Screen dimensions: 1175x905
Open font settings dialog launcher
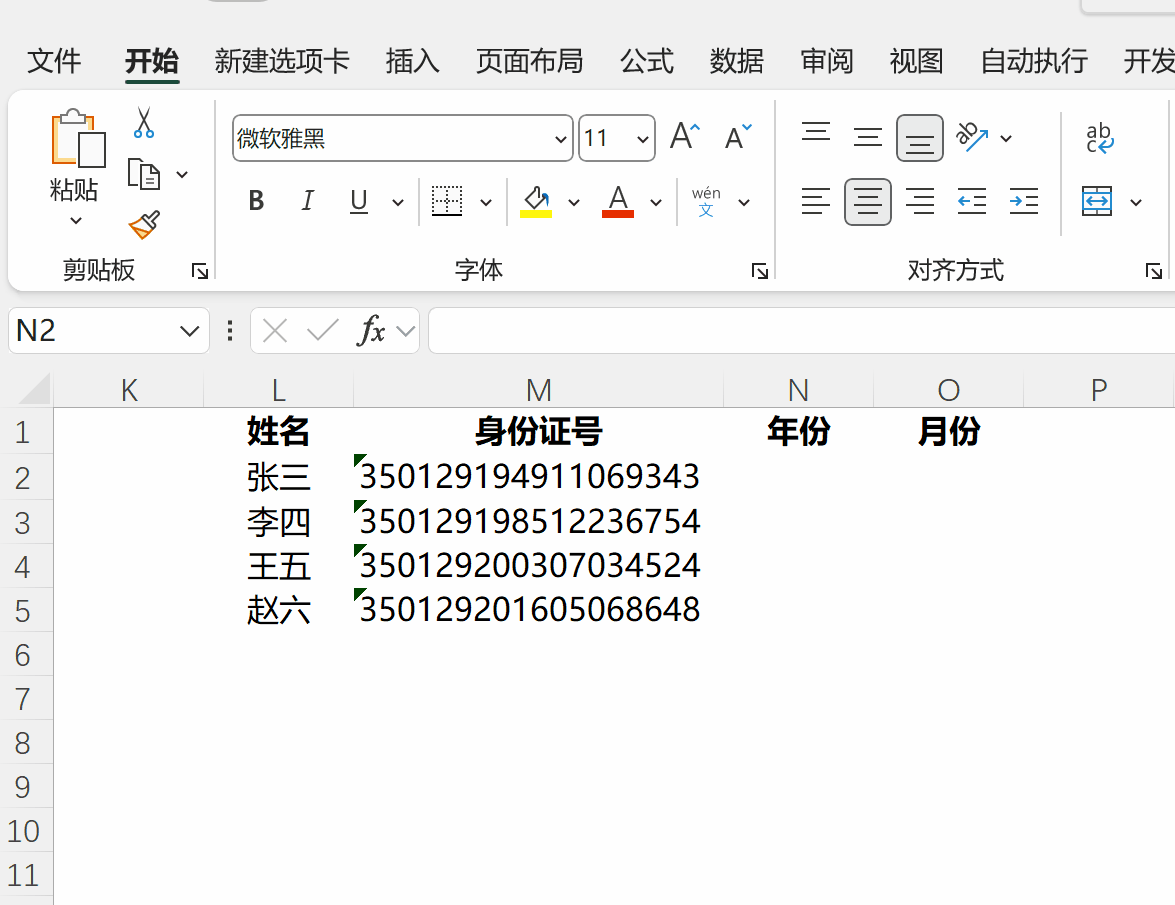[x=760, y=271]
